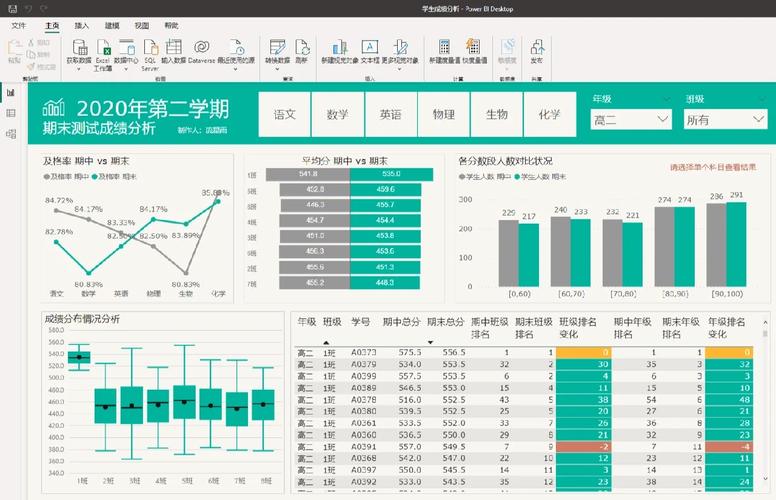
Task: Click the table scrollbar down arrow
Action: (765, 479)
